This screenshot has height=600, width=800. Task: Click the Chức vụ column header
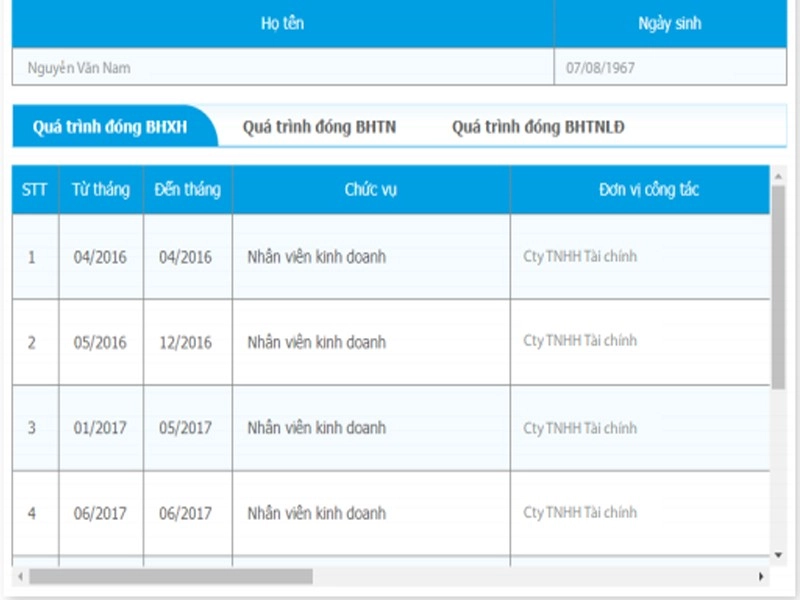coord(368,189)
